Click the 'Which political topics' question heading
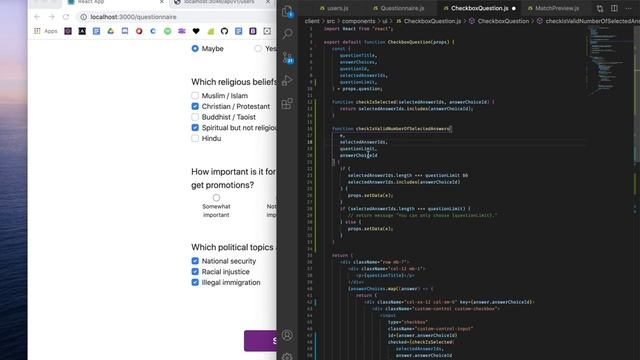This screenshot has height=360, width=640. 233,247
